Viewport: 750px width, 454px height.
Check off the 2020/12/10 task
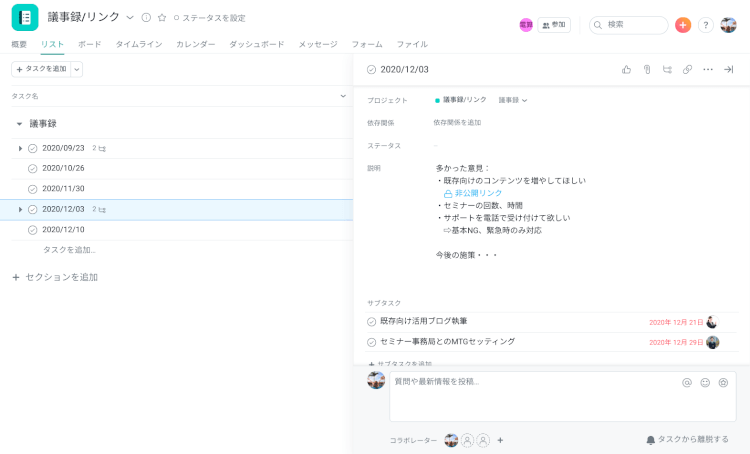(x=32, y=230)
